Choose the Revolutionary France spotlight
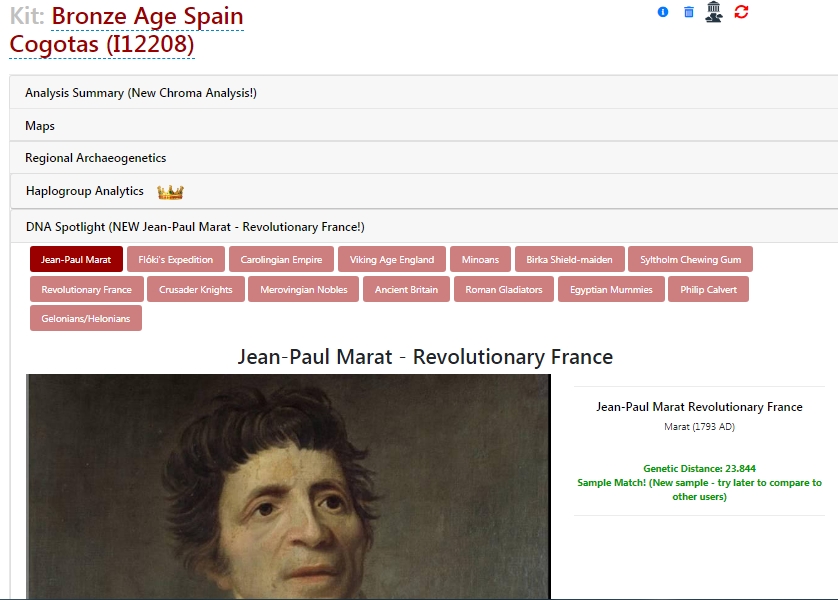This screenshot has height=600, width=838. (87, 289)
